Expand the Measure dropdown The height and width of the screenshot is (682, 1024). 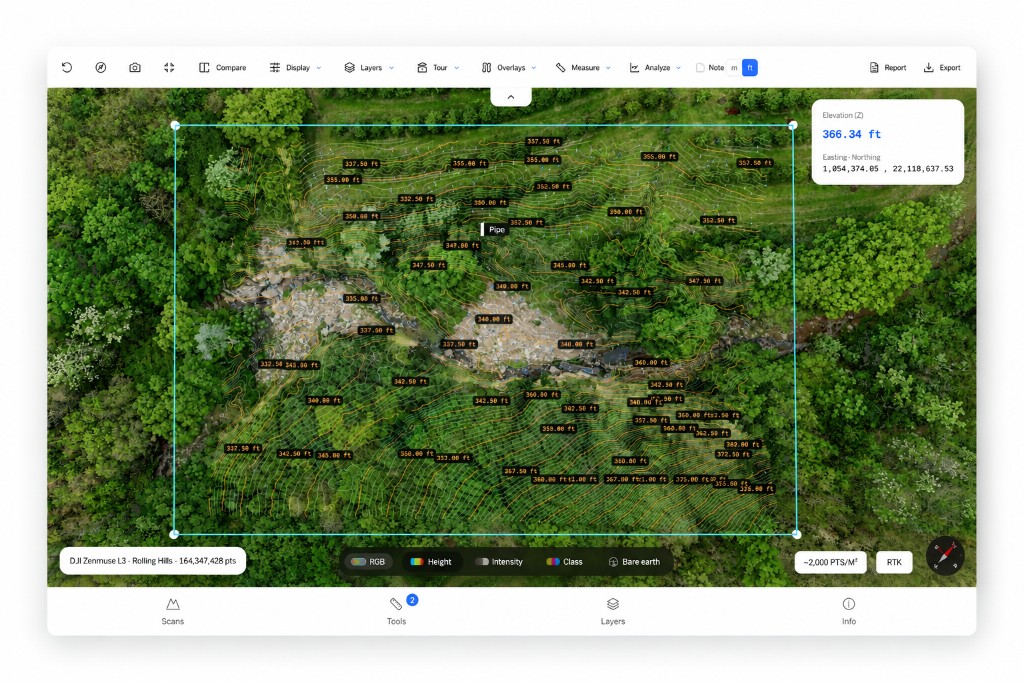583,67
